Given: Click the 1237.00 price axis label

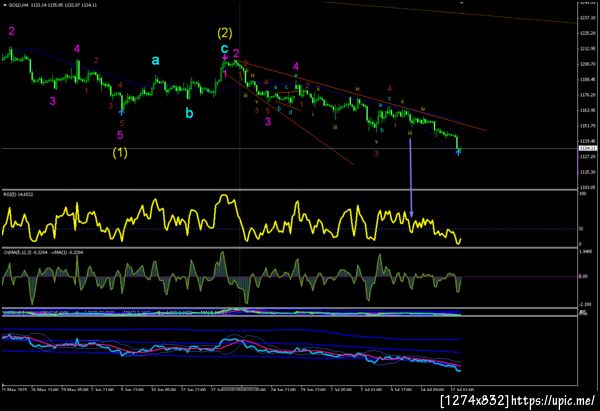Looking at the screenshot, I should [587, 18].
